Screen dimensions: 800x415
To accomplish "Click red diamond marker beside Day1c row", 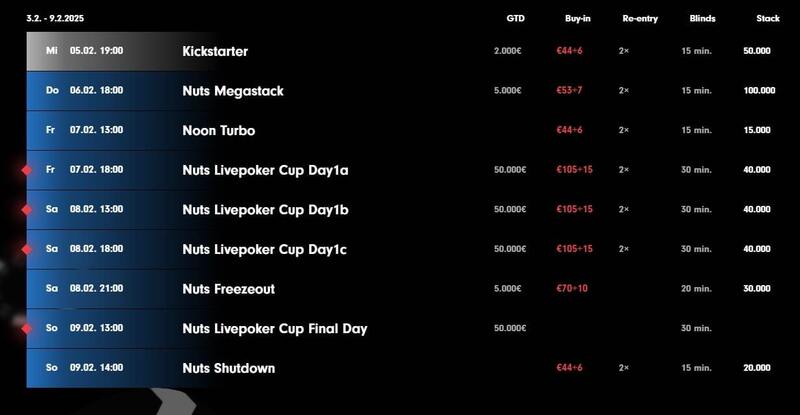I will coord(27,250).
